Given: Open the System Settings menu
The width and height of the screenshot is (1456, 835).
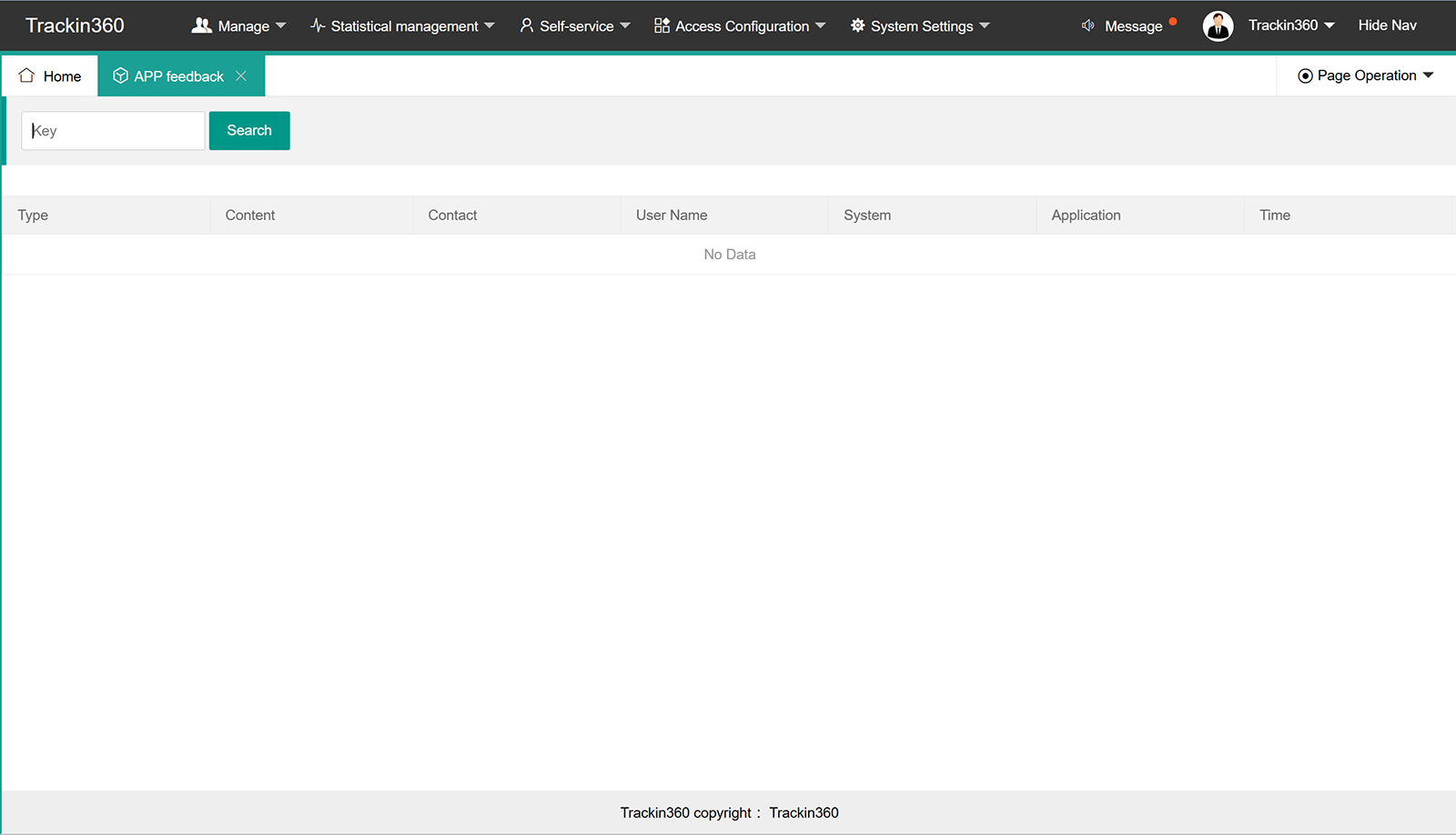Looking at the screenshot, I should click(x=920, y=25).
